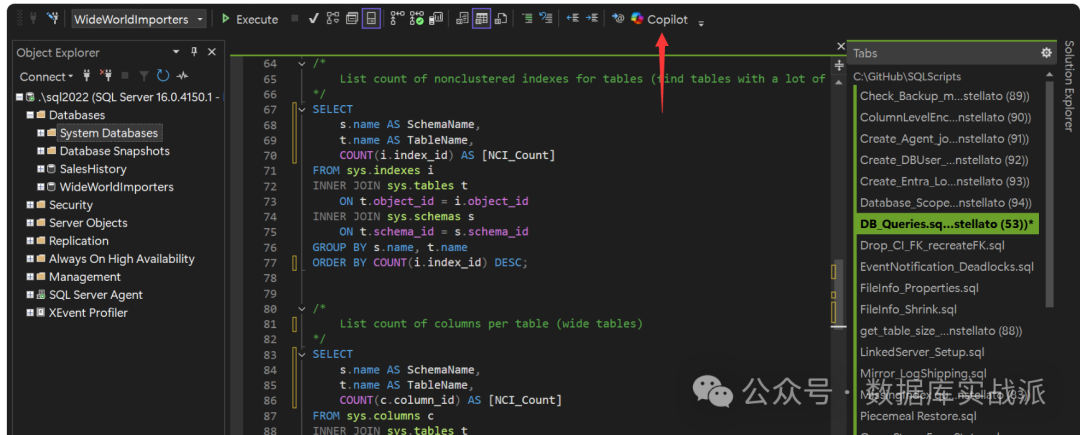
Task: Comment out the selected lines
Action: (528, 19)
